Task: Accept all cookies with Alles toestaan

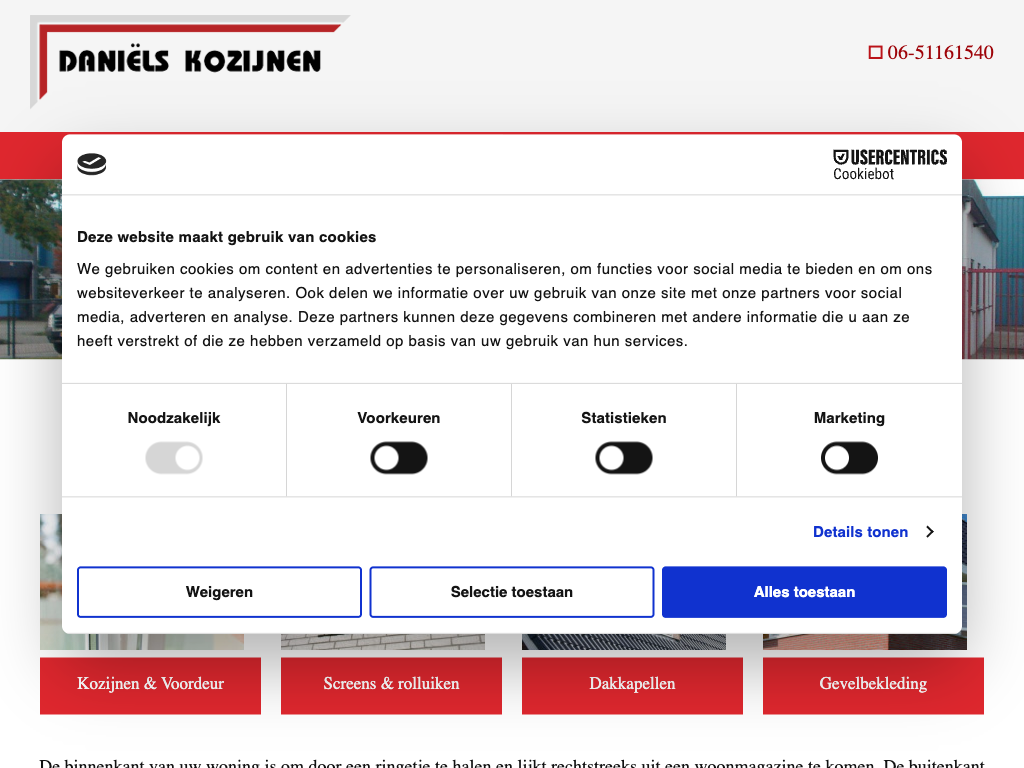Action: pos(804,592)
